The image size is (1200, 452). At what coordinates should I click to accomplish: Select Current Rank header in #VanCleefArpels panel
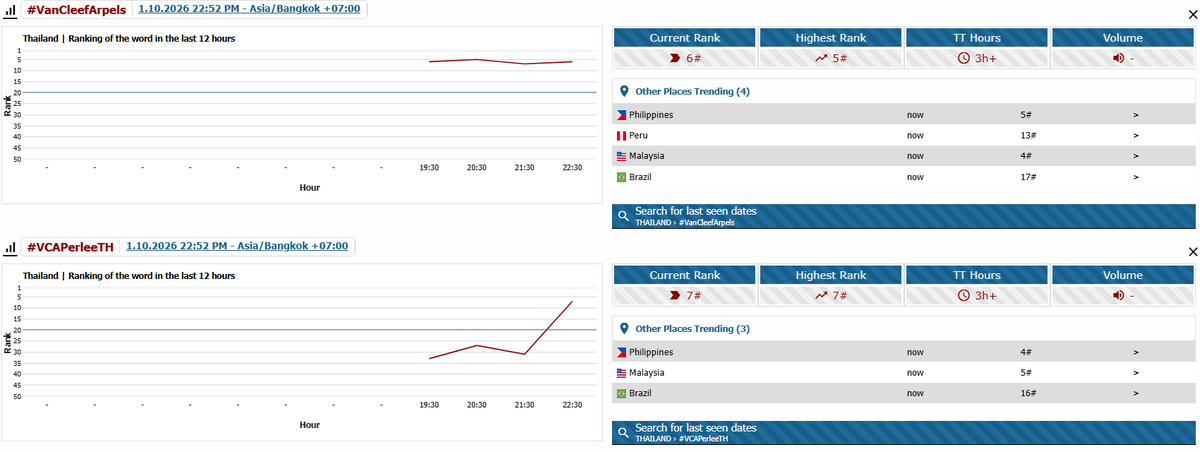coord(684,38)
